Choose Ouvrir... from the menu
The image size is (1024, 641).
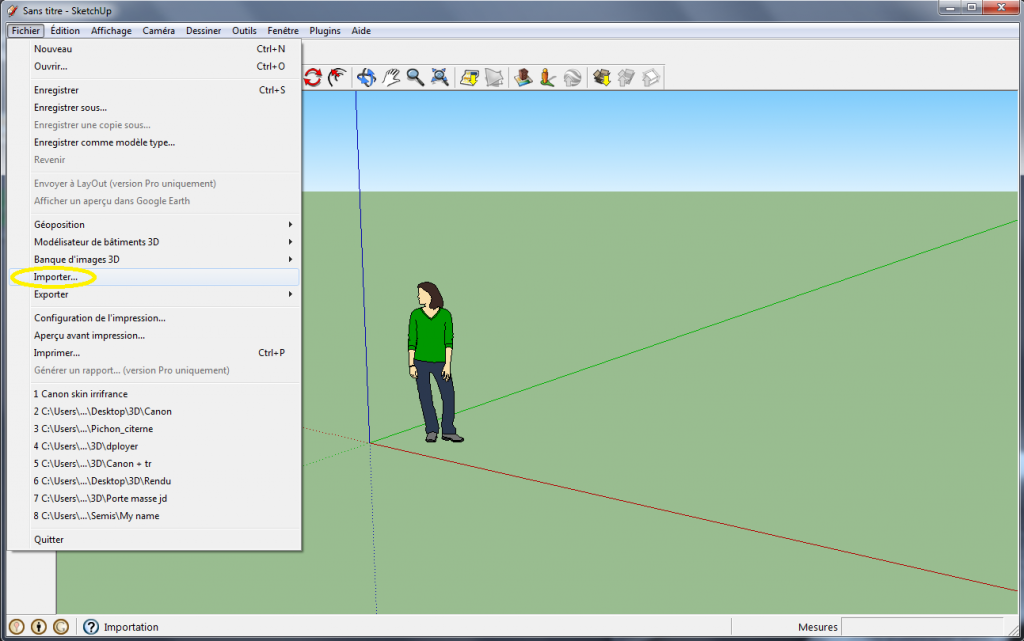click(154, 67)
